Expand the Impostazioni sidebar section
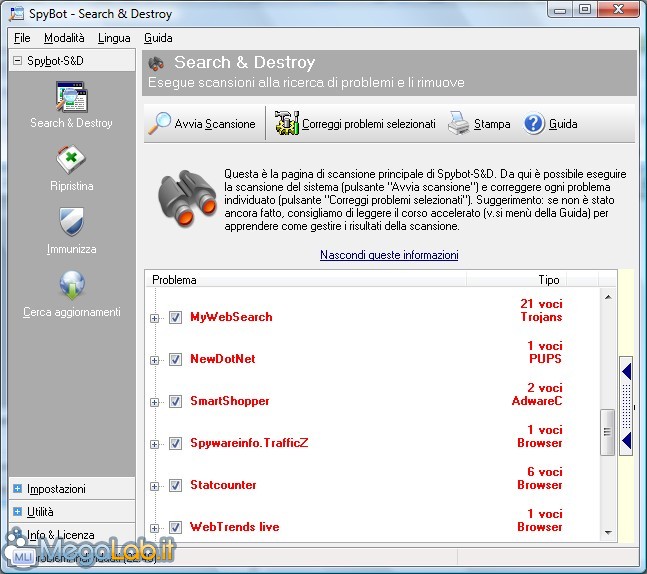The width and height of the screenshot is (647, 574). pyautogui.click(x=17, y=489)
